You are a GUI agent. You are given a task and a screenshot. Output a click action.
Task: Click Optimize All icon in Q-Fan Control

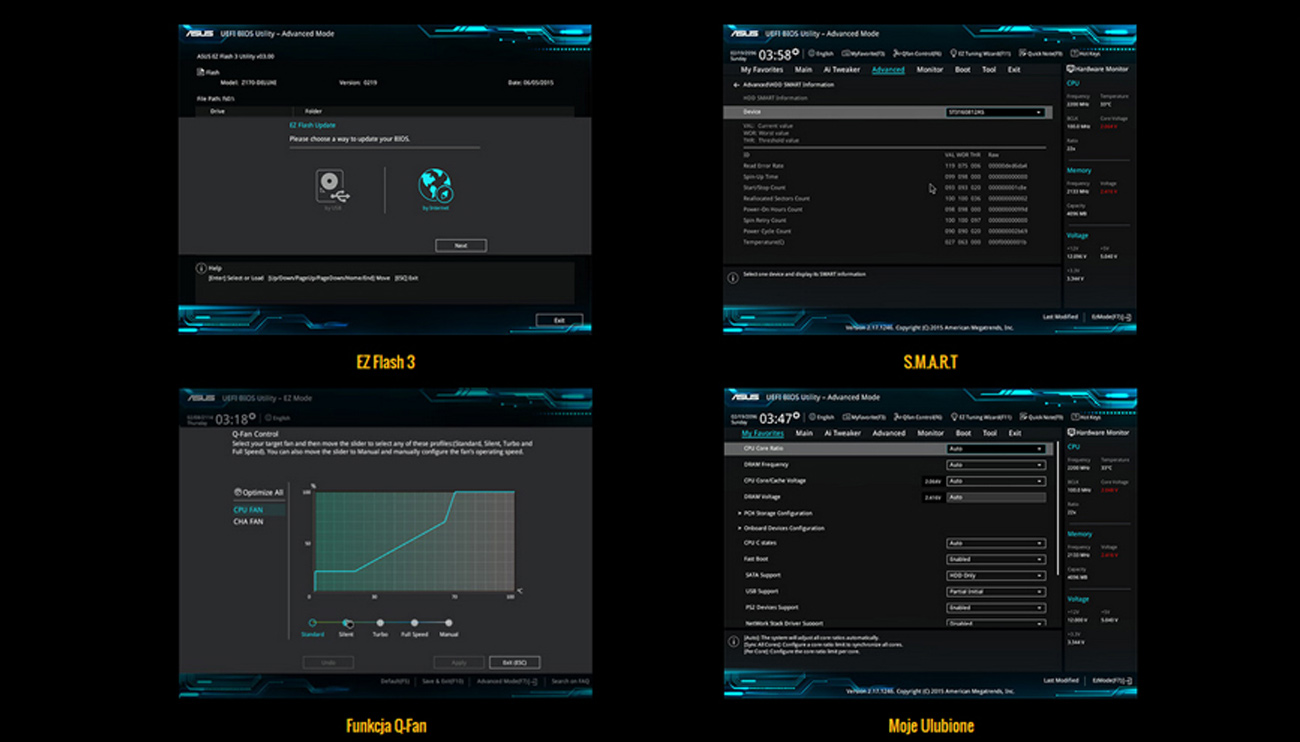(238, 492)
